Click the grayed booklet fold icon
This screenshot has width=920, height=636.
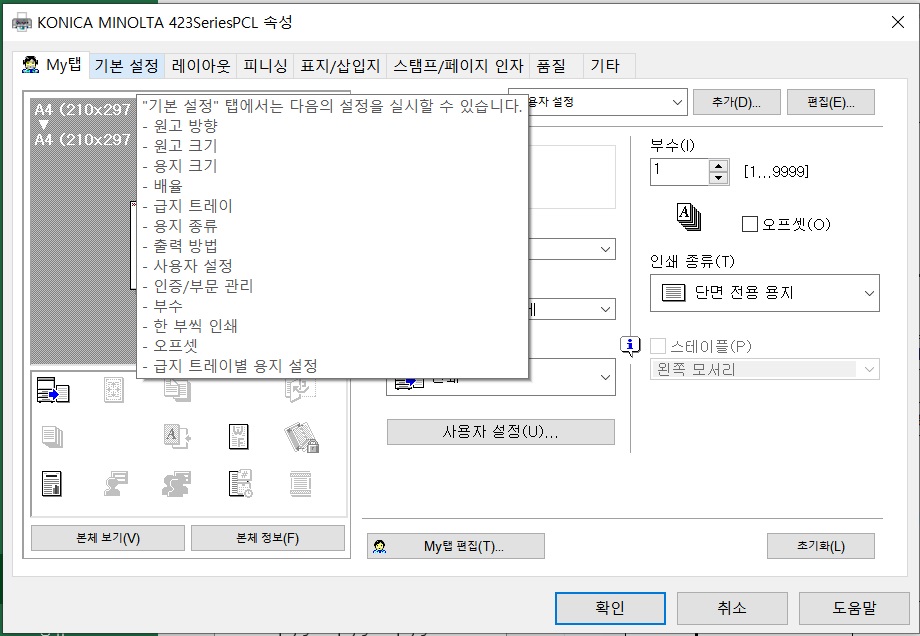click(300, 391)
